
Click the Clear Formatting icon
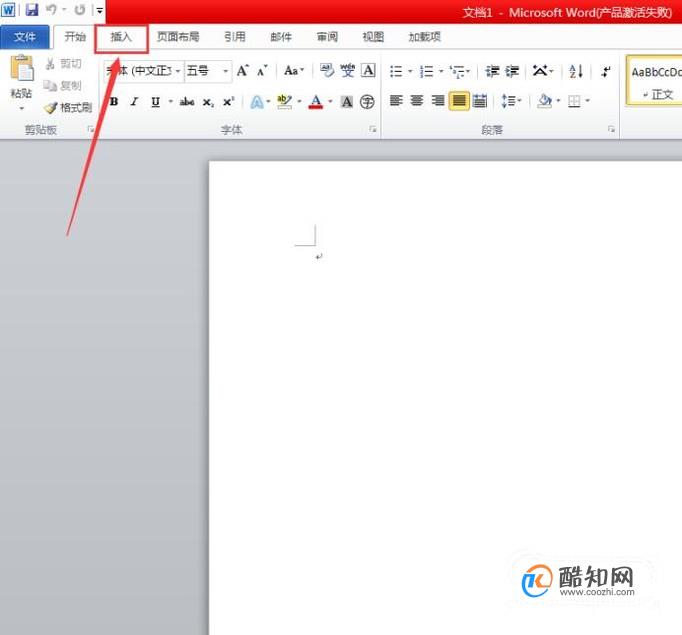pyautogui.click(x=327, y=70)
